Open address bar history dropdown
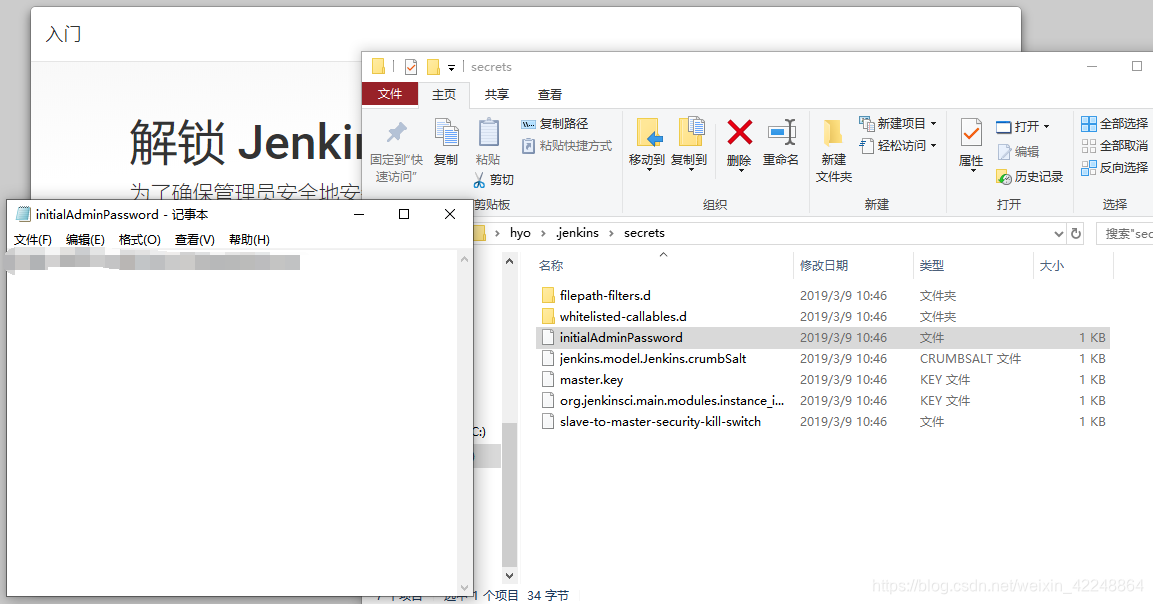The width and height of the screenshot is (1153, 604). tap(1058, 233)
